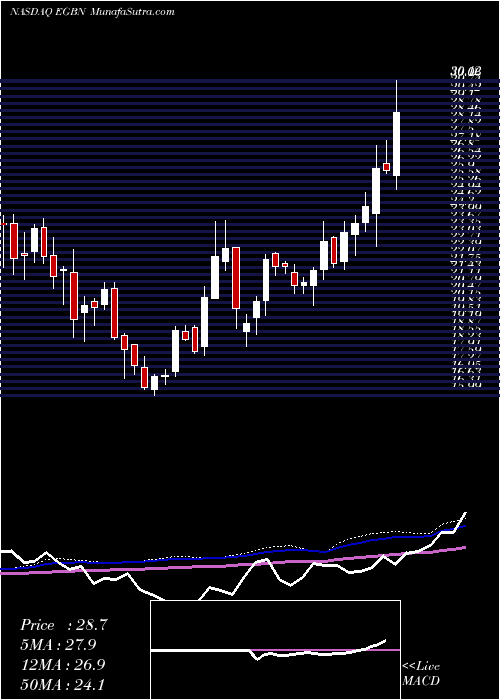Click the large red candle in chart middle

click(x=236, y=278)
